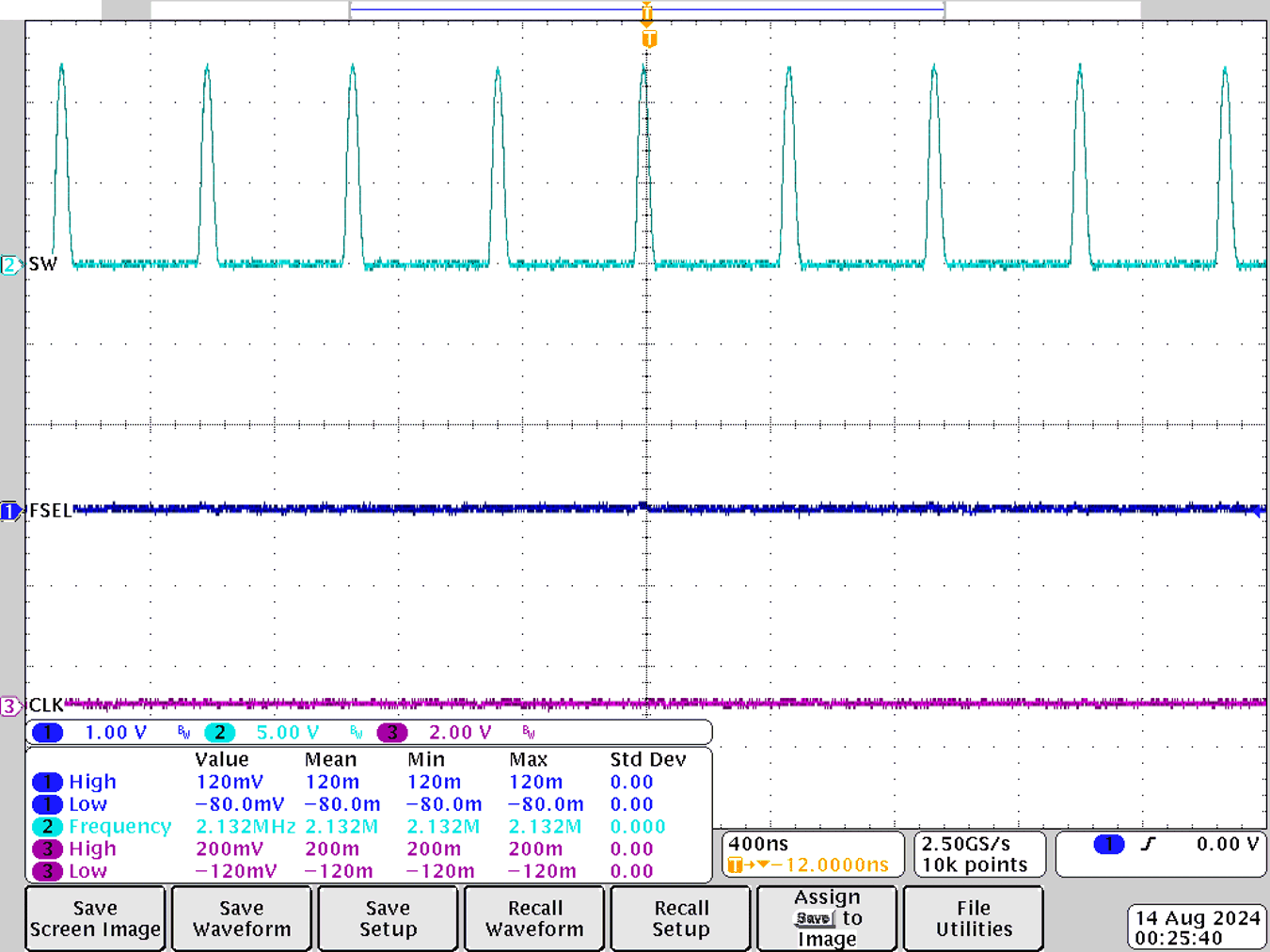Click the Channel 3 badge next to High measurement

click(x=48, y=848)
